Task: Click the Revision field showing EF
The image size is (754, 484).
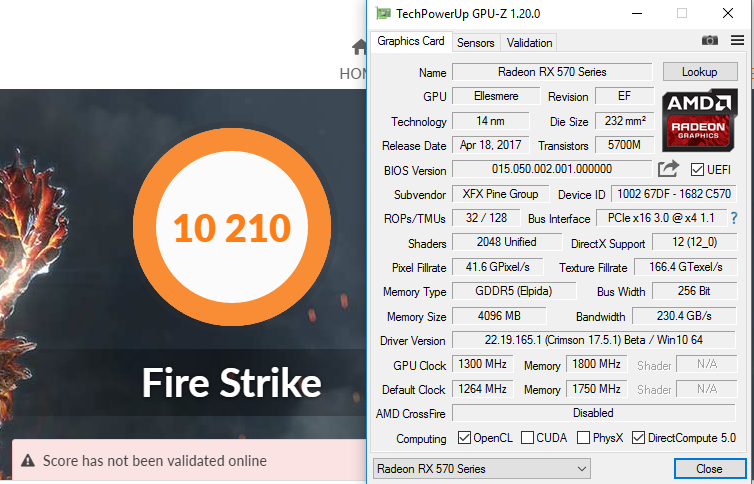Action: [624, 96]
